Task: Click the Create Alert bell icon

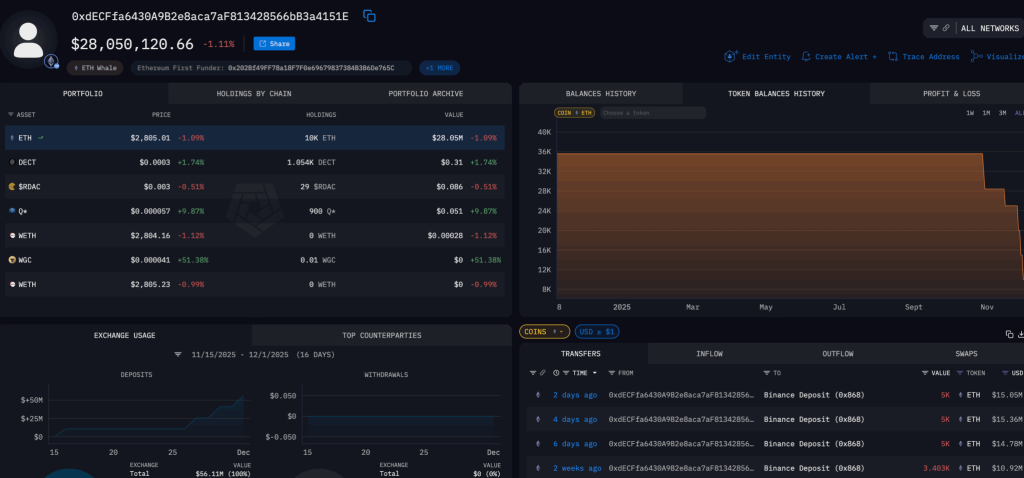Action: 806,57
